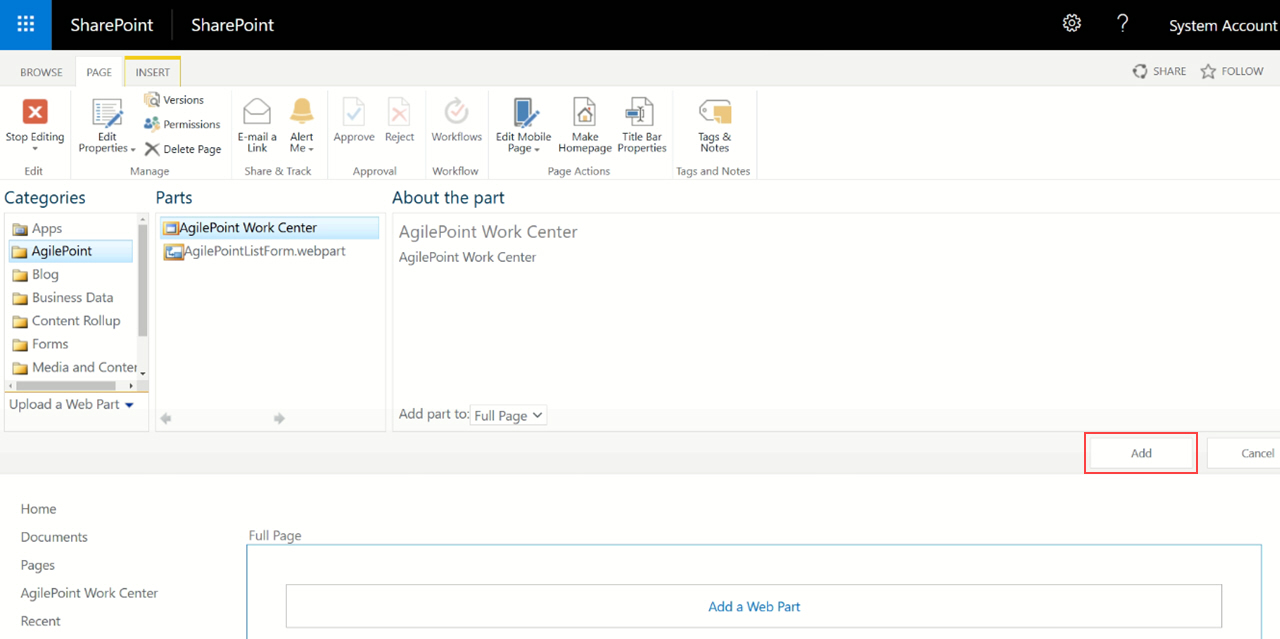Click the Add button

coord(1141,453)
